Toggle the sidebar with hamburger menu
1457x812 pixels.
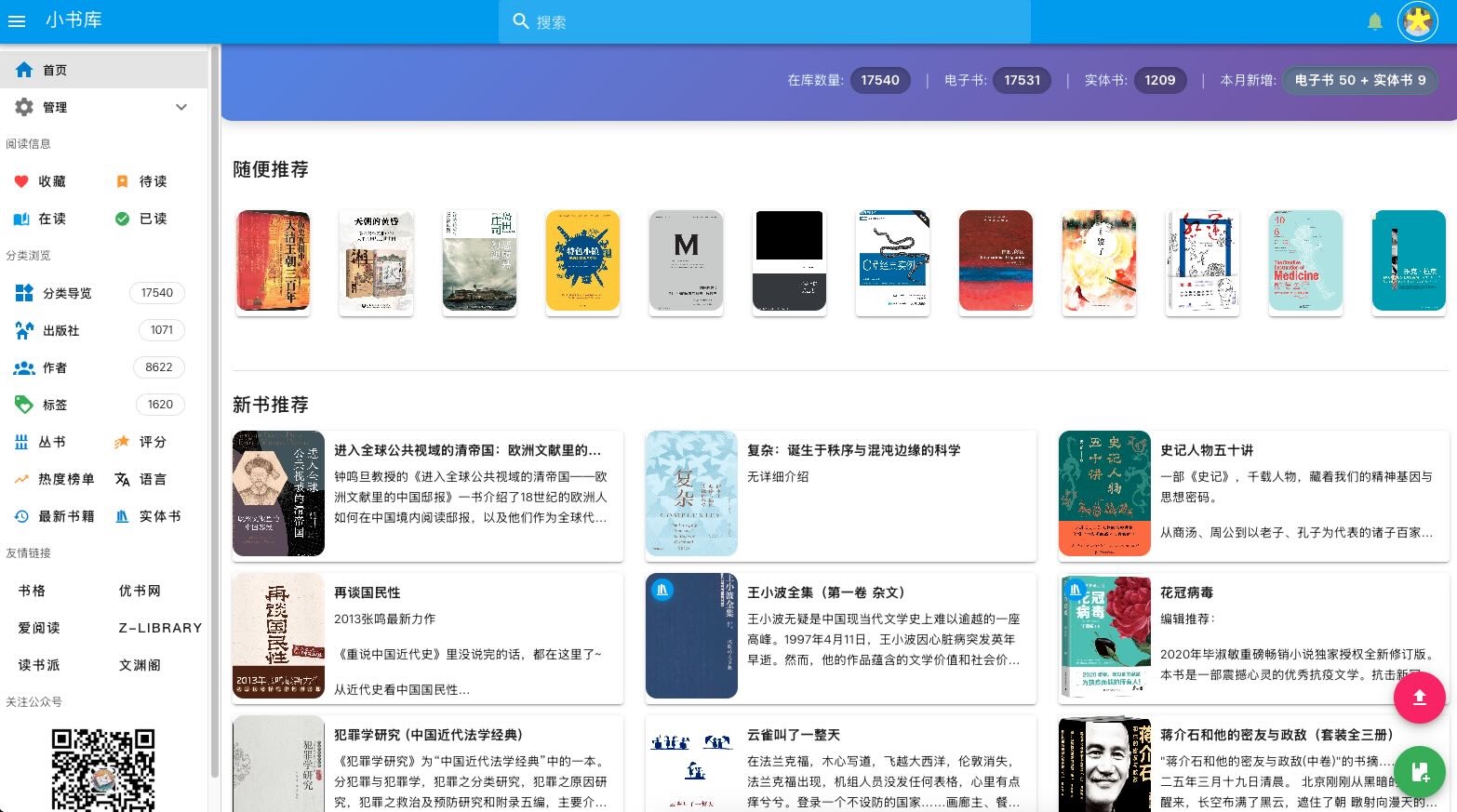(17, 20)
